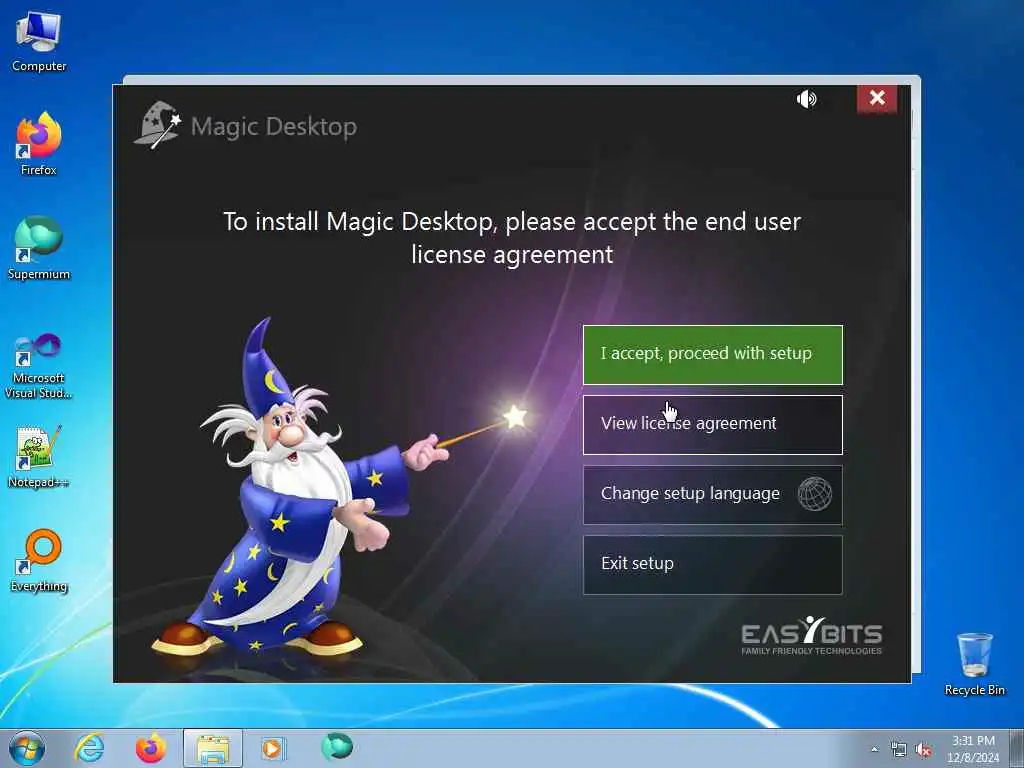The image size is (1024, 768).
Task: Accept the license and proceed with setup
Action: [712, 355]
